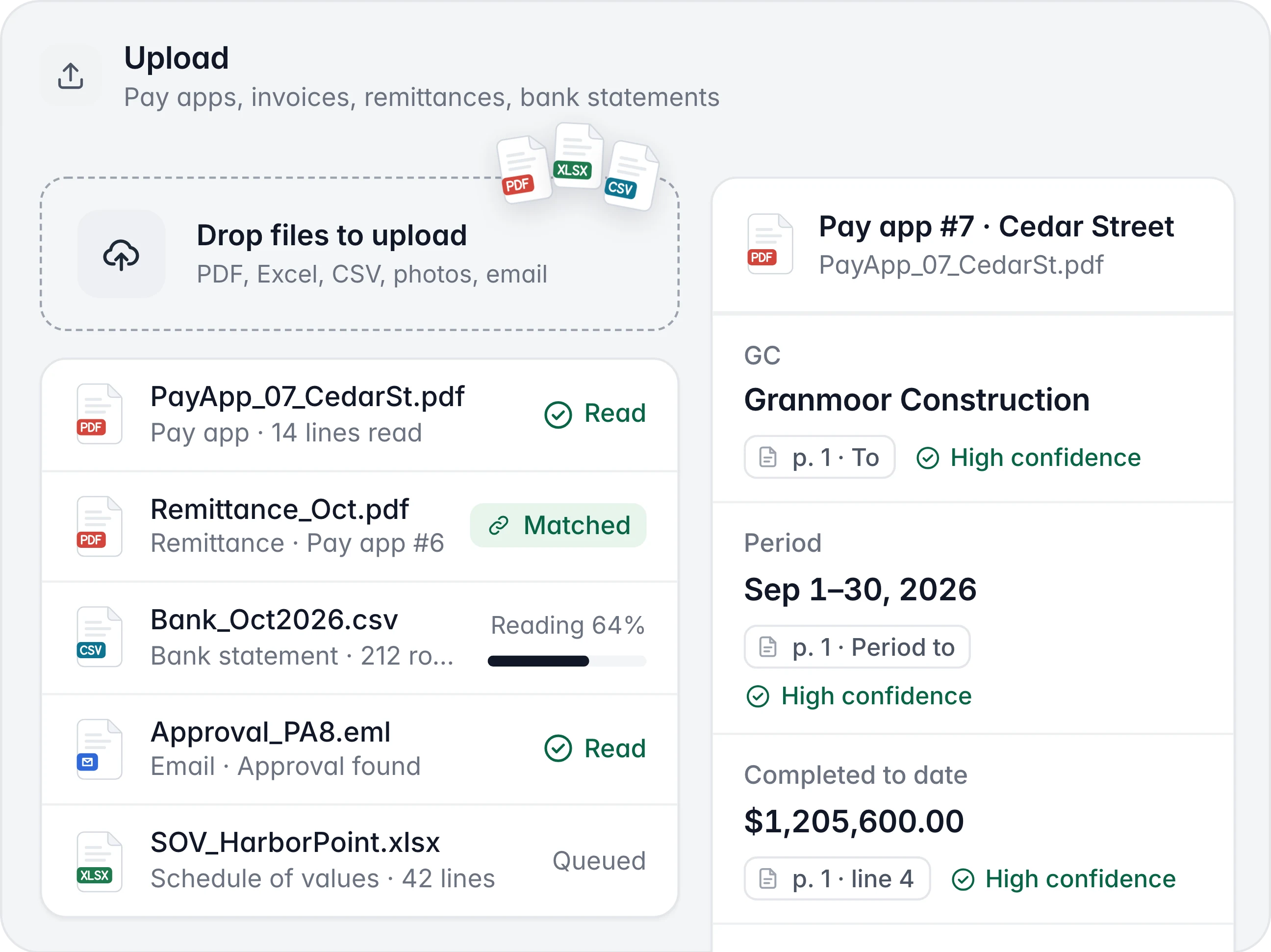This screenshot has width=1271, height=952.
Task: Click the Matched badge on Remittance_Oct.pdf
Action: click(558, 525)
